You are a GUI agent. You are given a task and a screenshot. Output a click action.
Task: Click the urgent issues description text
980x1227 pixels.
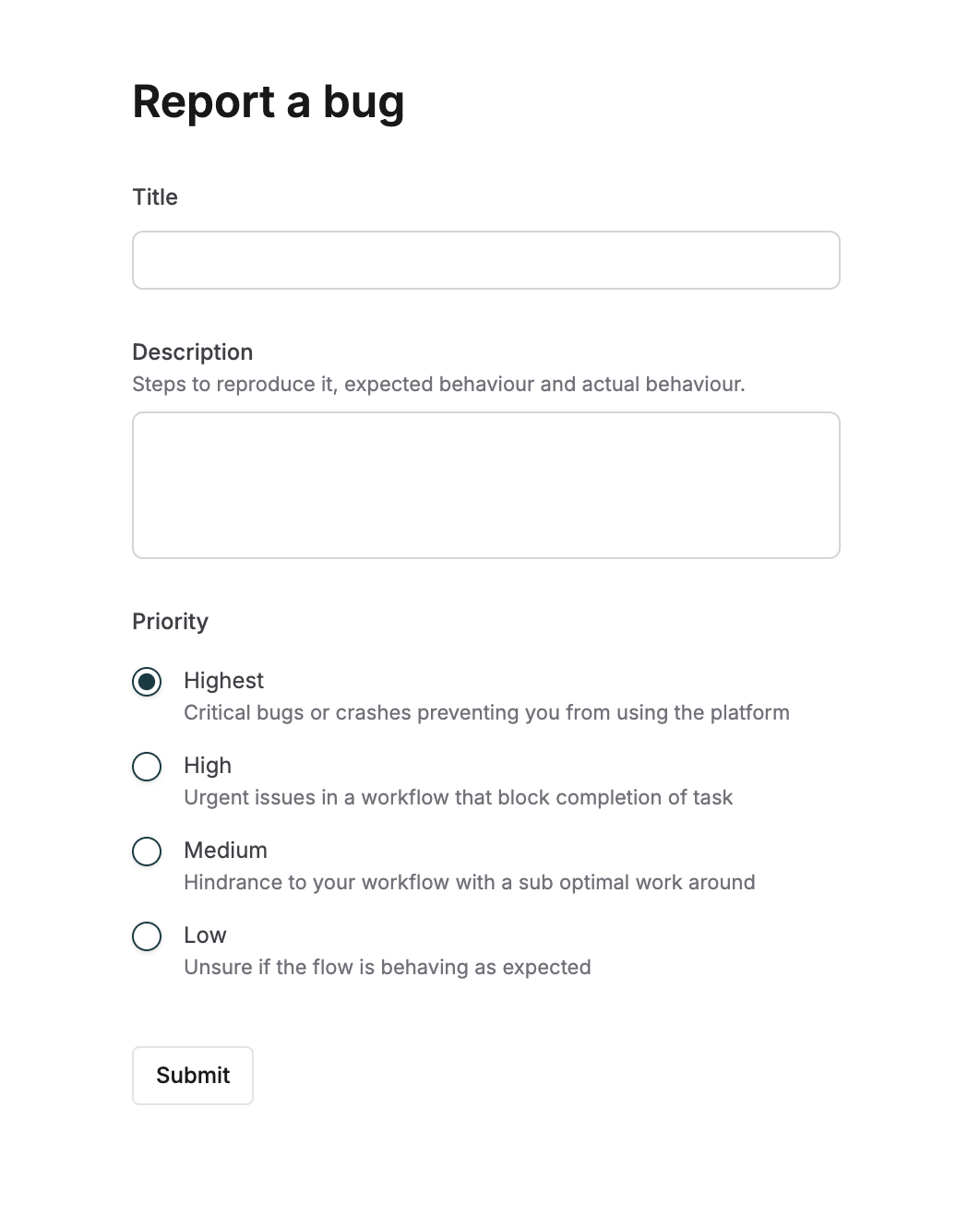point(458,797)
